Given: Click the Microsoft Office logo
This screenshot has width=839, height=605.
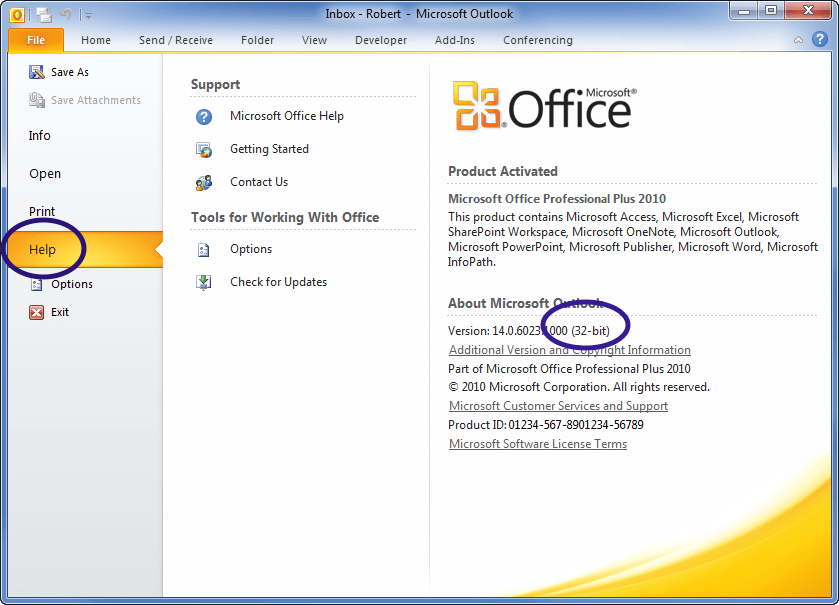Looking at the screenshot, I should tap(545, 106).
